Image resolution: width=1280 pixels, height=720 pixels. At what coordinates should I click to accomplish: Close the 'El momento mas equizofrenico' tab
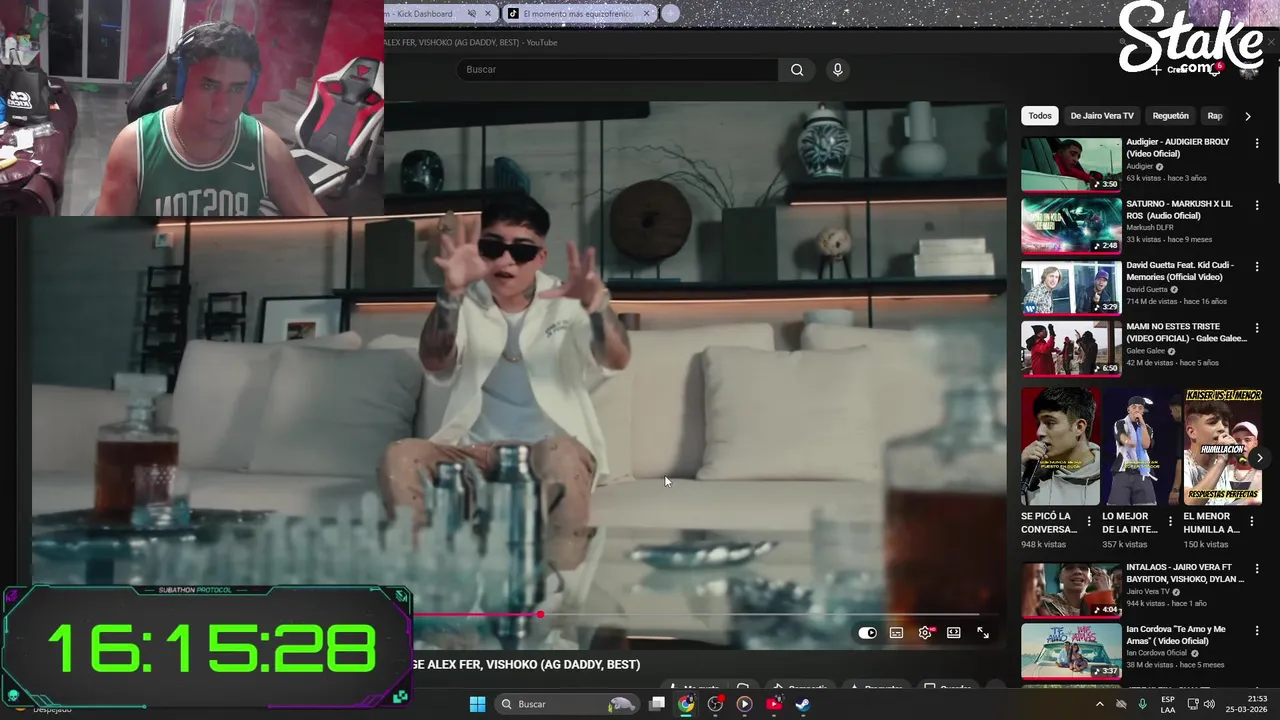click(x=647, y=13)
